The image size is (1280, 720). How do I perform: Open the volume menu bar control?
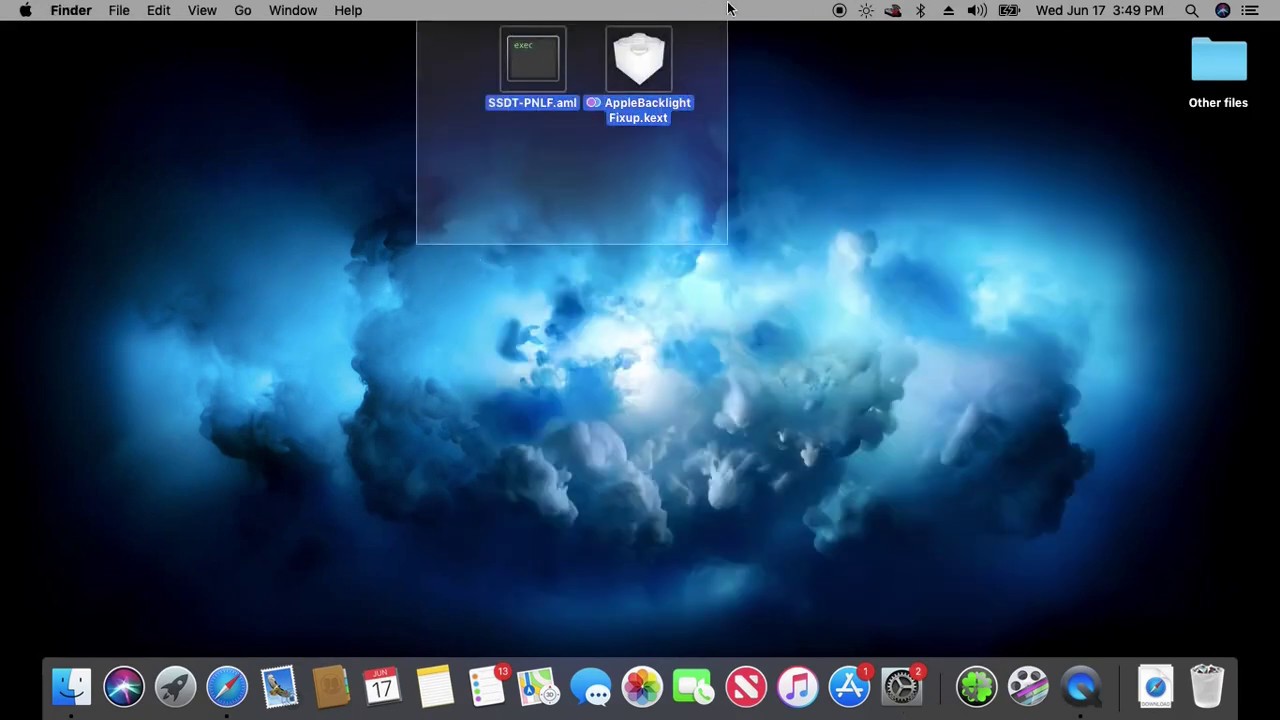(x=977, y=10)
